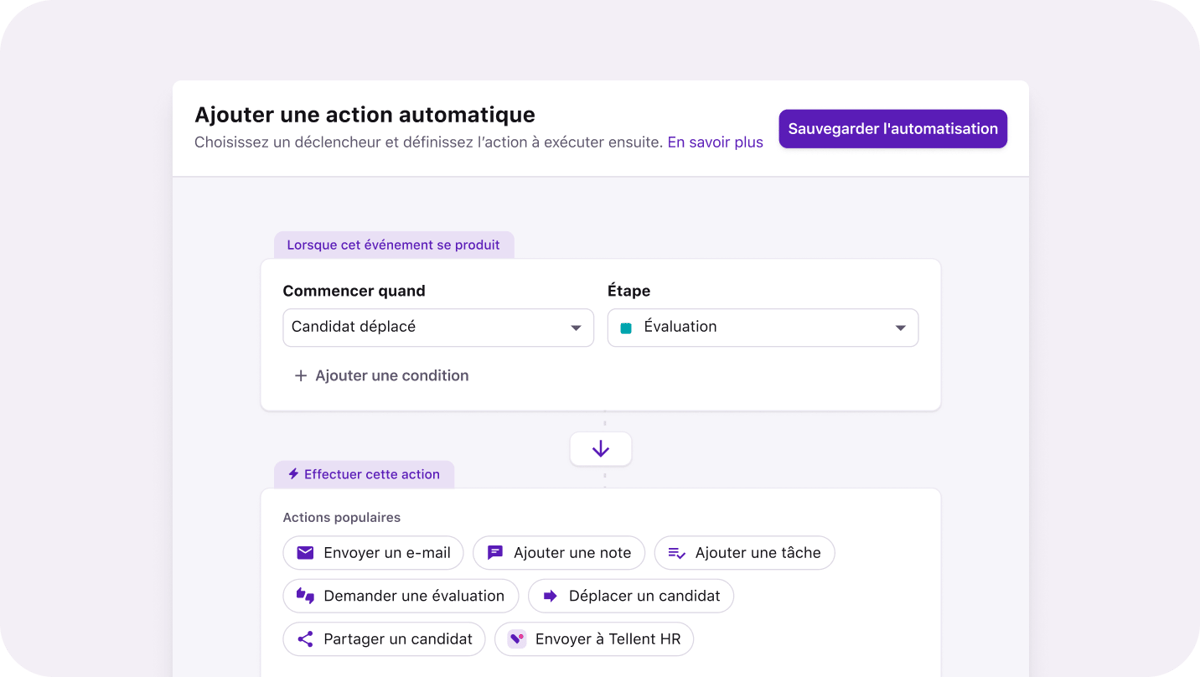Click the share icon on Partager un candidat

point(305,638)
